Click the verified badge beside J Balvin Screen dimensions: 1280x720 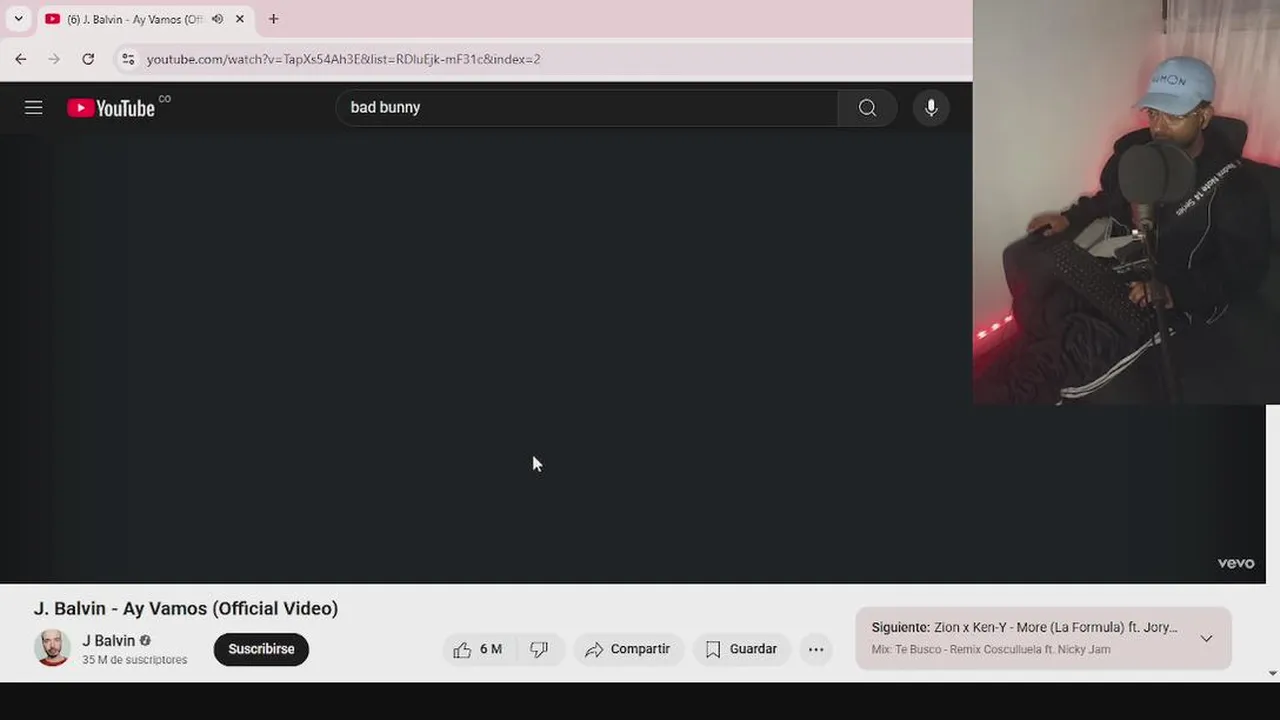[145, 641]
